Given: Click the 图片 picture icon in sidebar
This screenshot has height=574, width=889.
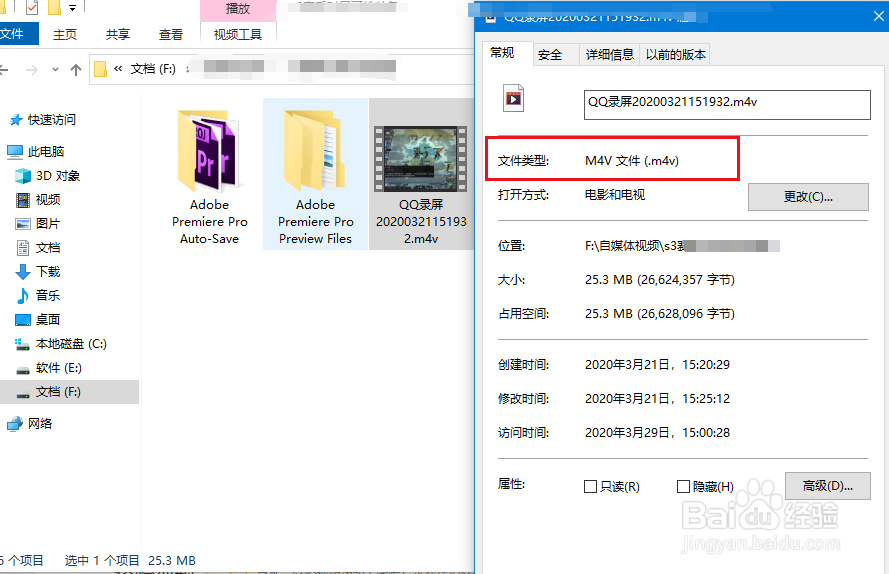Looking at the screenshot, I should tap(23, 224).
